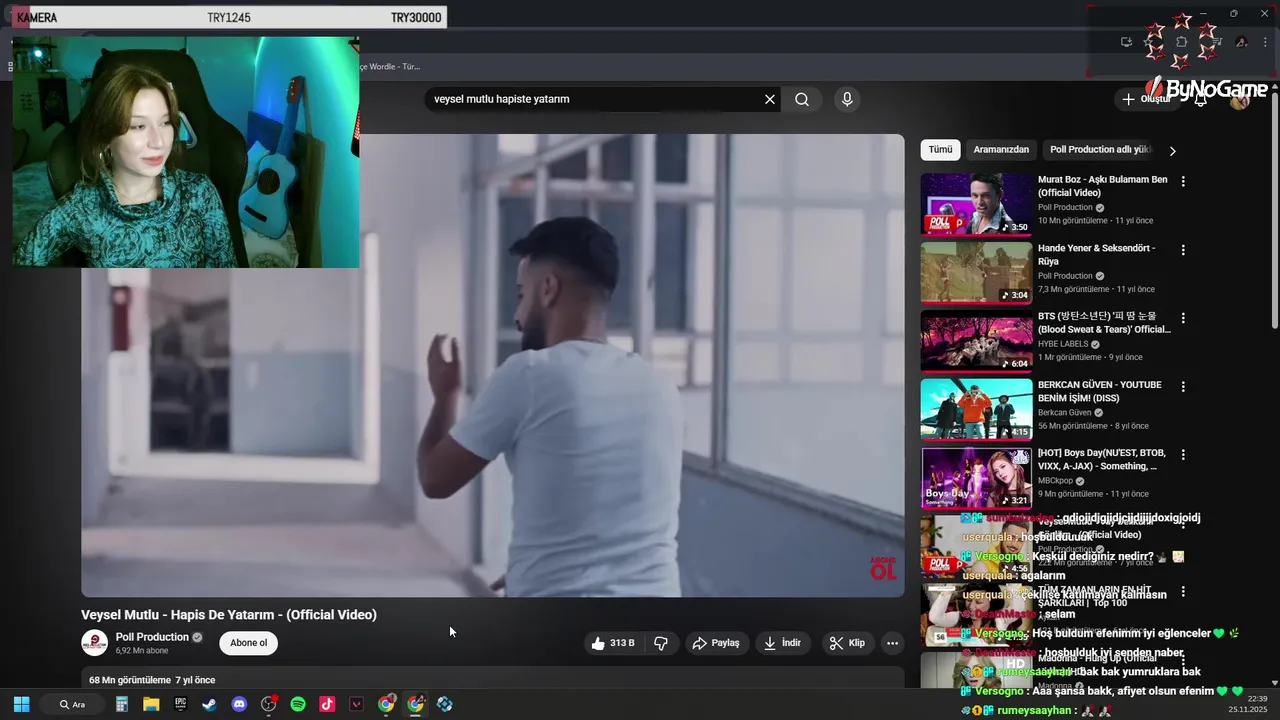Open options menu for Boys Day video
Viewport: 1280px width, 720px height.
coord(1183,454)
